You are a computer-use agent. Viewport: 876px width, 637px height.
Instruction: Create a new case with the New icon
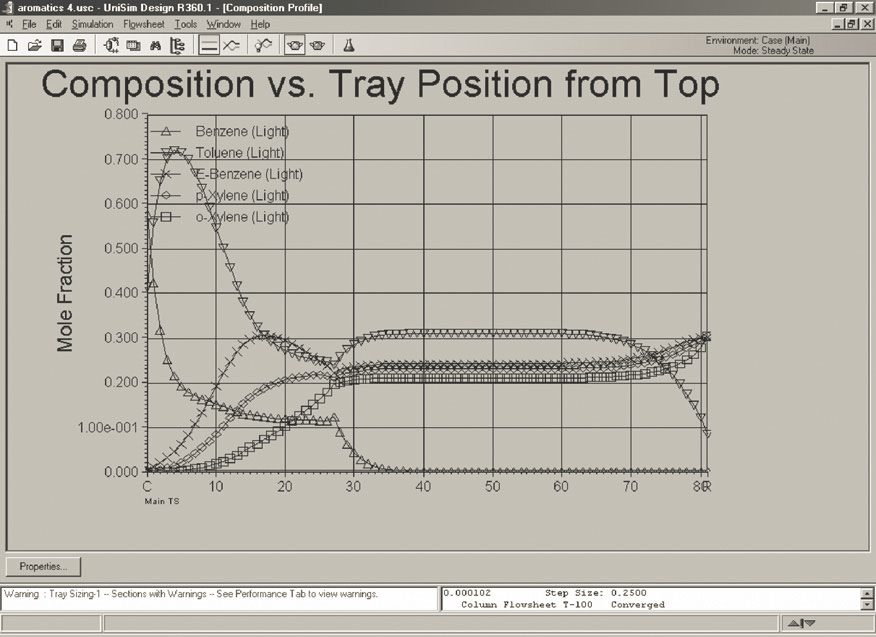pyautogui.click(x=13, y=45)
